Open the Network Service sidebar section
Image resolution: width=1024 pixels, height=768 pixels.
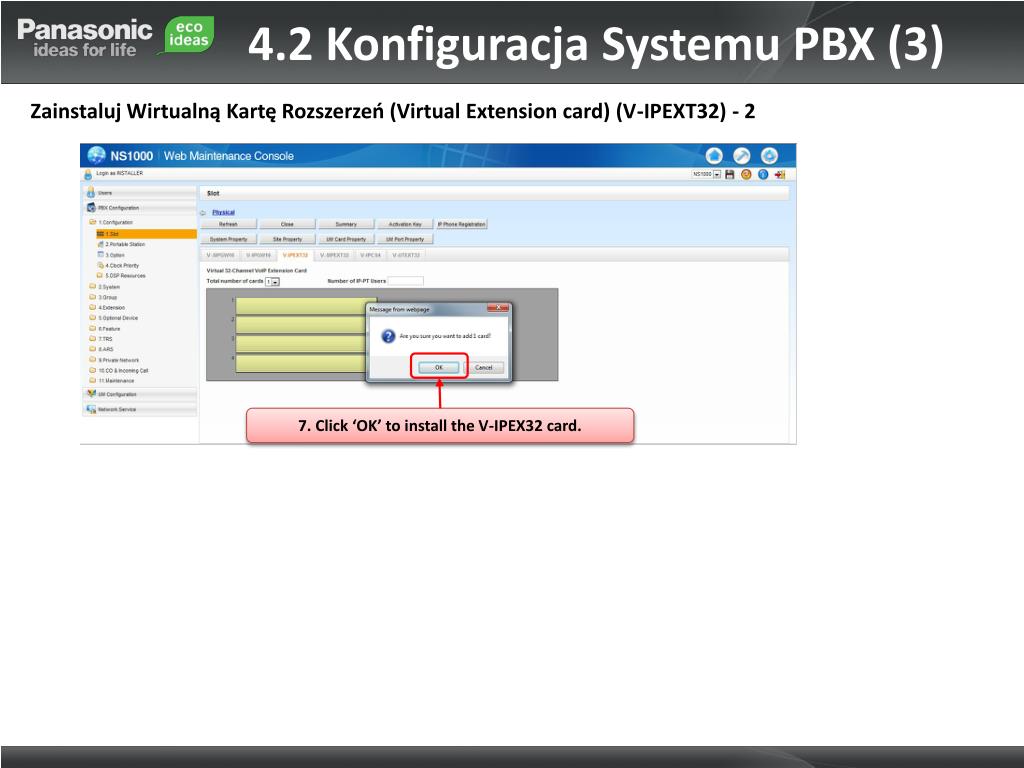(140, 409)
